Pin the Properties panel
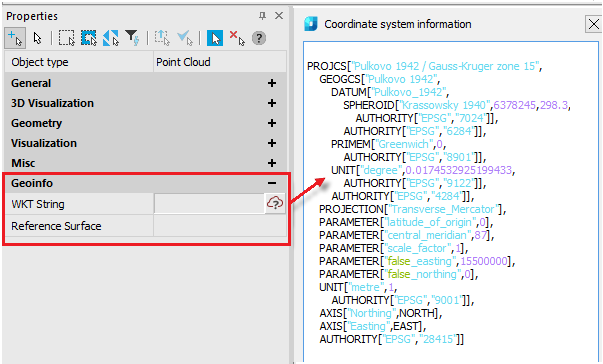 click(262, 16)
